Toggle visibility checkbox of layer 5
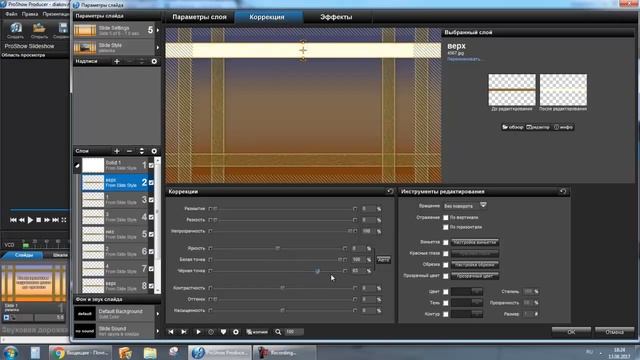The height and width of the screenshot is (360, 640). pos(151,234)
